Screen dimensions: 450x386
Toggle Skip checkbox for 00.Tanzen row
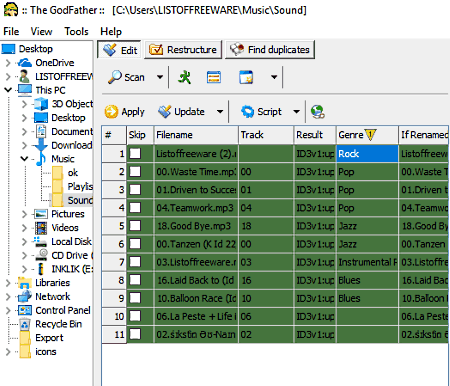tap(135, 244)
